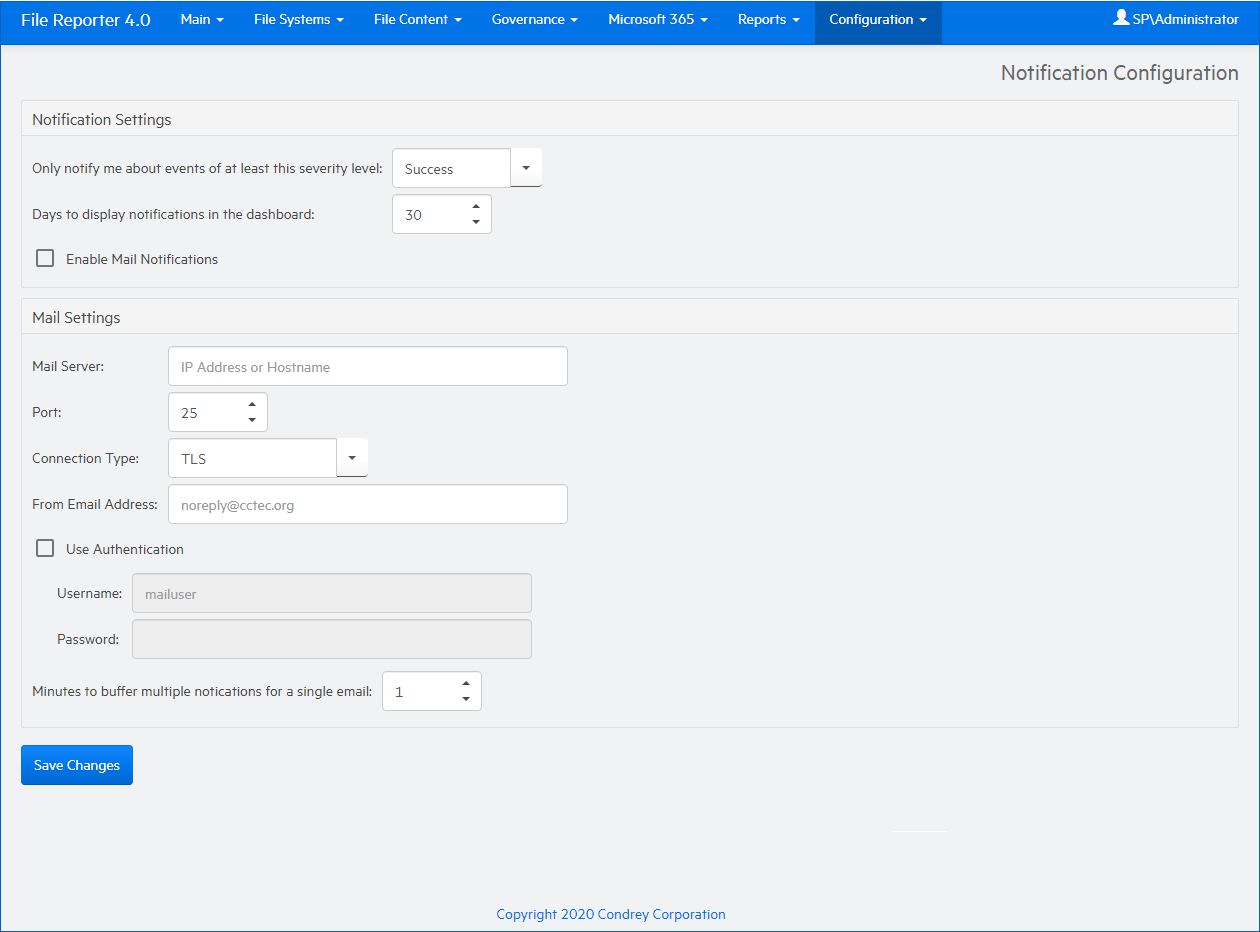Enable Mail Notifications checkbox
This screenshot has width=1260, height=932.
pos(45,259)
